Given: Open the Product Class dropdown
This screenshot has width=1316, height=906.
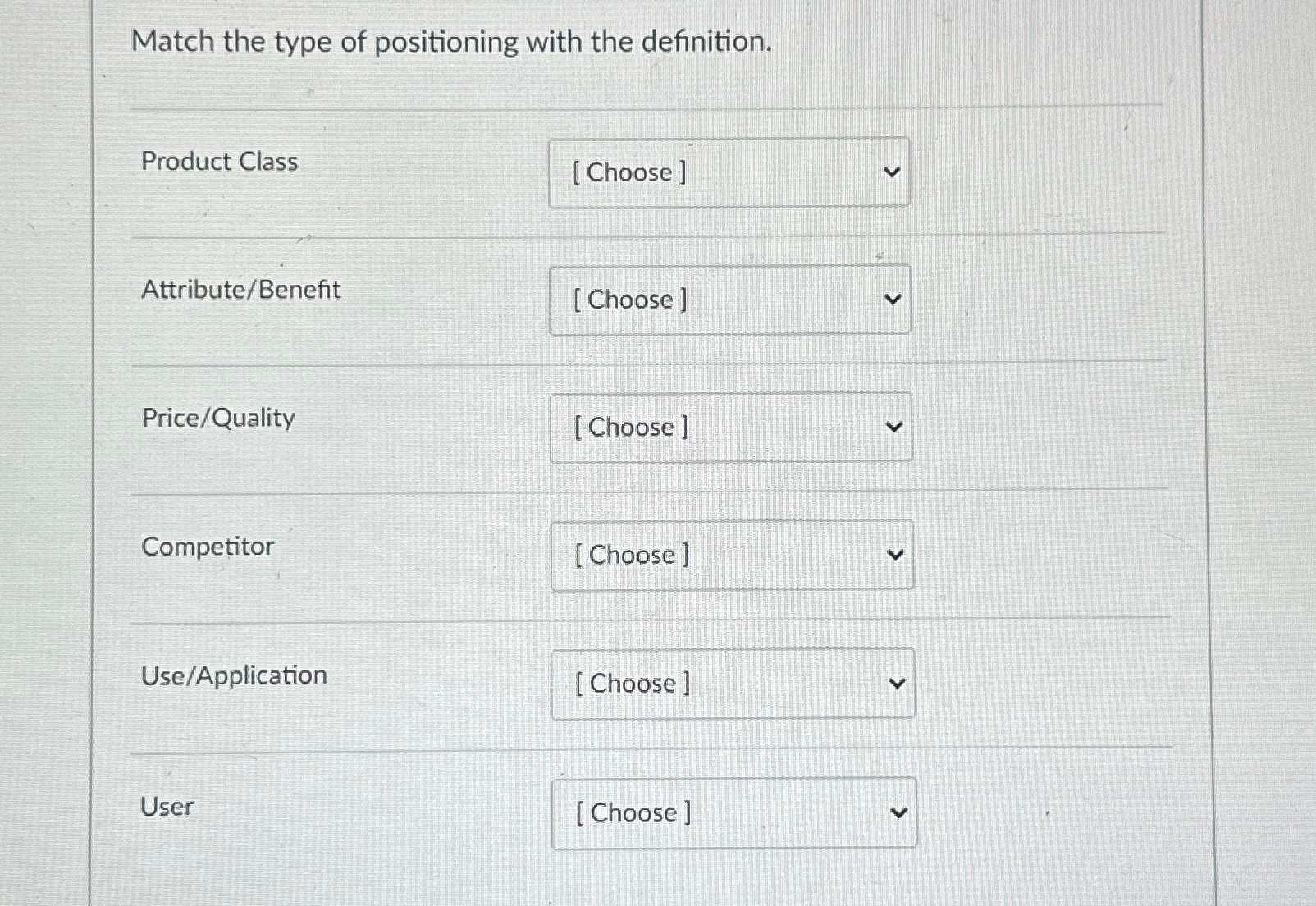Looking at the screenshot, I should [730, 172].
